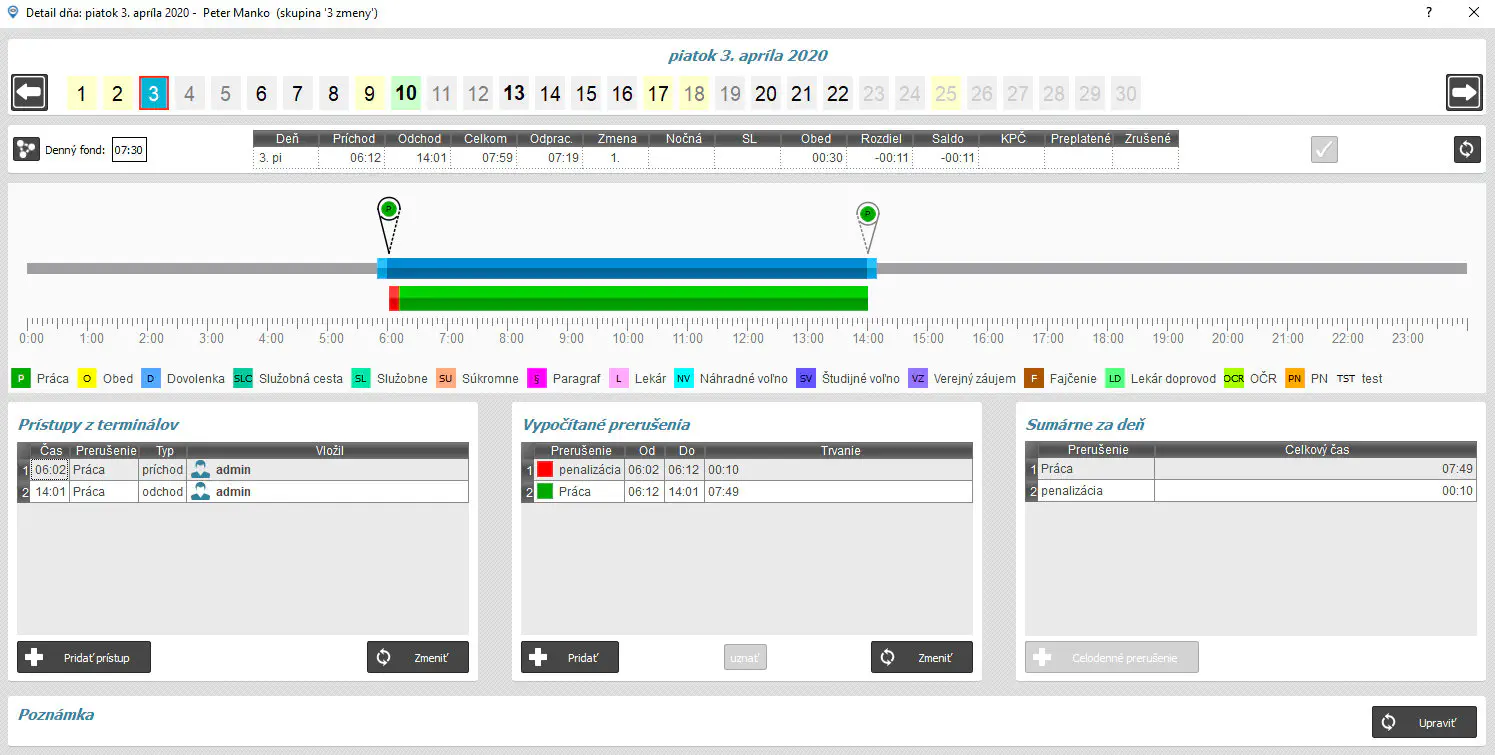Screen dimensions: 1495x755
Task: Click the magenta Paragraf legend icon
Action: pyautogui.click(x=536, y=379)
